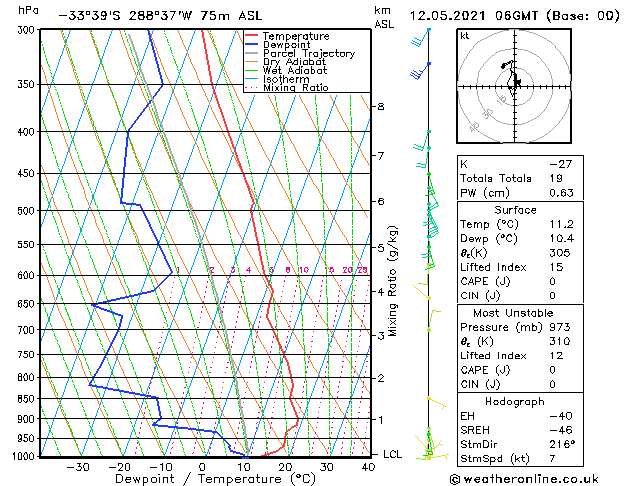
Task: Click the SREH value '-46'
Action: coord(561,430)
